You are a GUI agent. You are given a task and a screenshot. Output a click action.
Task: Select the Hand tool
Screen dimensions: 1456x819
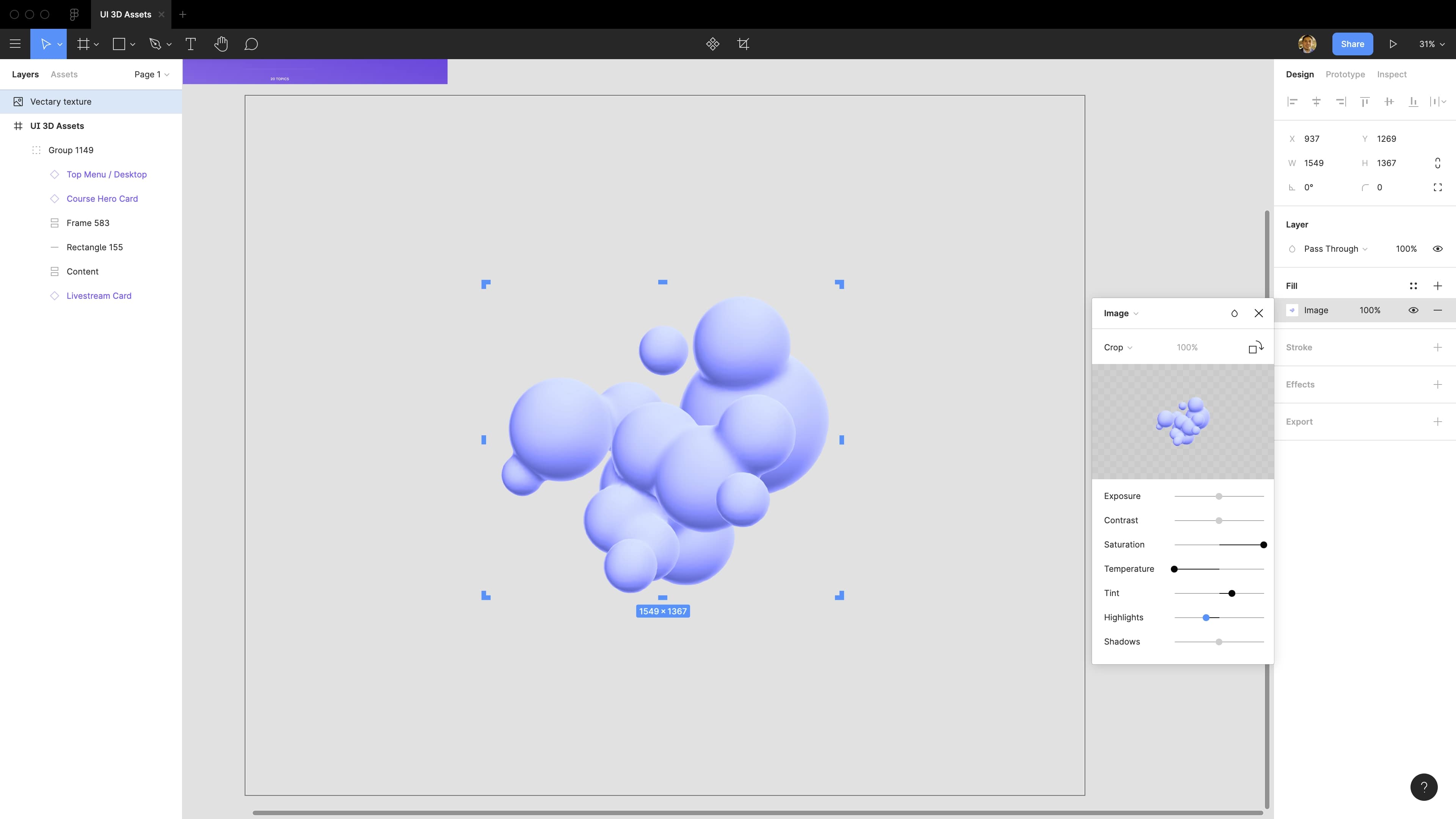click(221, 44)
